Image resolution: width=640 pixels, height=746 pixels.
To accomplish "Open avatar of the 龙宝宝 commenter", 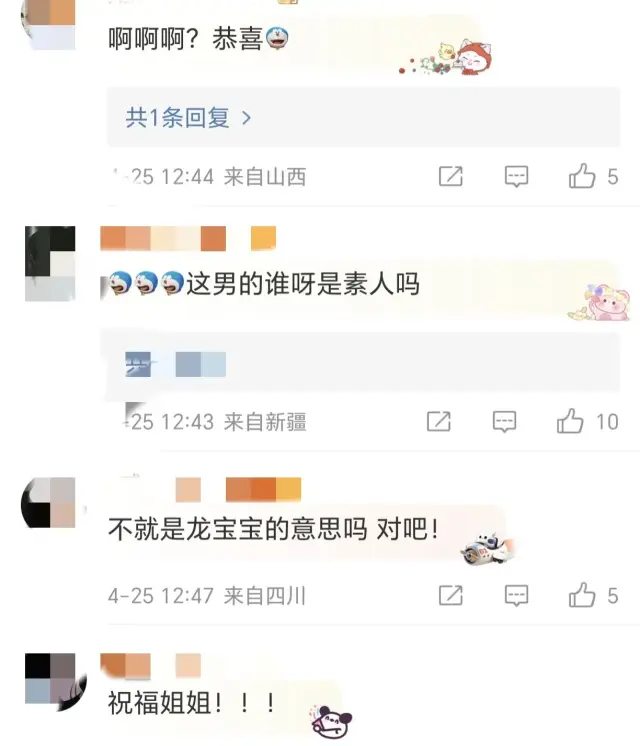I will tap(49, 502).
